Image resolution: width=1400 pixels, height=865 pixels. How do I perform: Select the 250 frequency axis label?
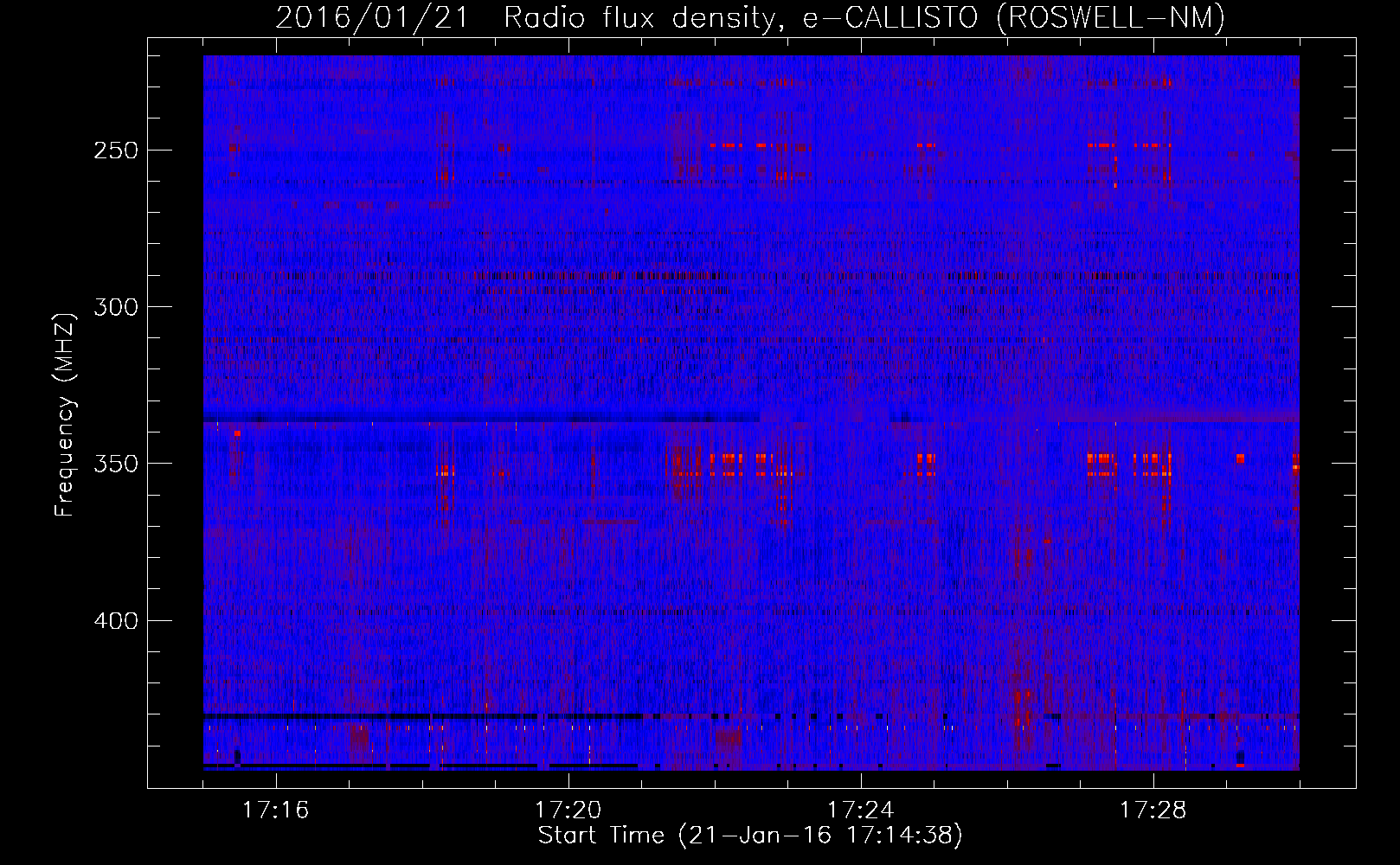(x=115, y=151)
